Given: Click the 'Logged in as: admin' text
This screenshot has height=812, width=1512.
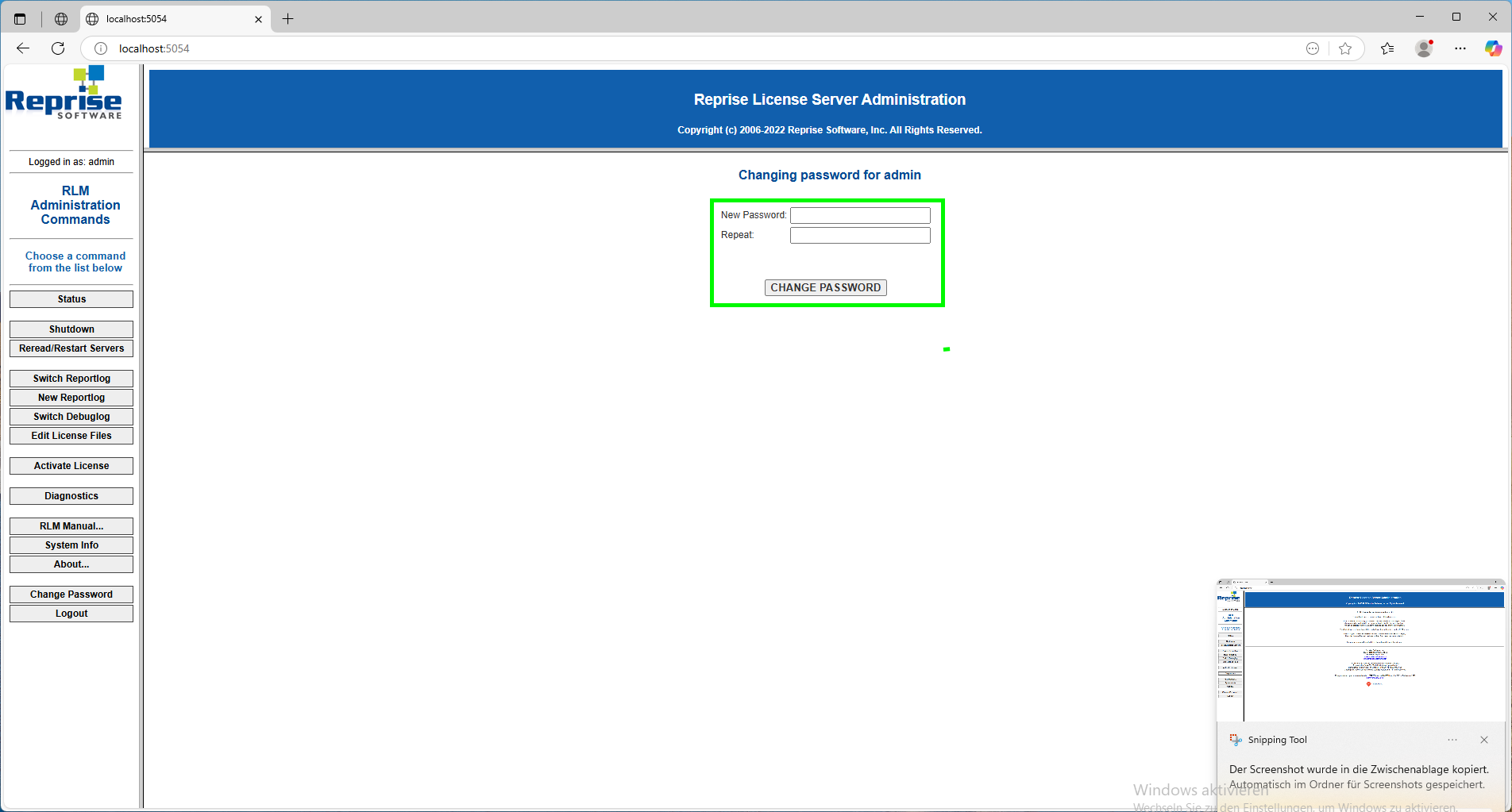Looking at the screenshot, I should tap(71, 162).
